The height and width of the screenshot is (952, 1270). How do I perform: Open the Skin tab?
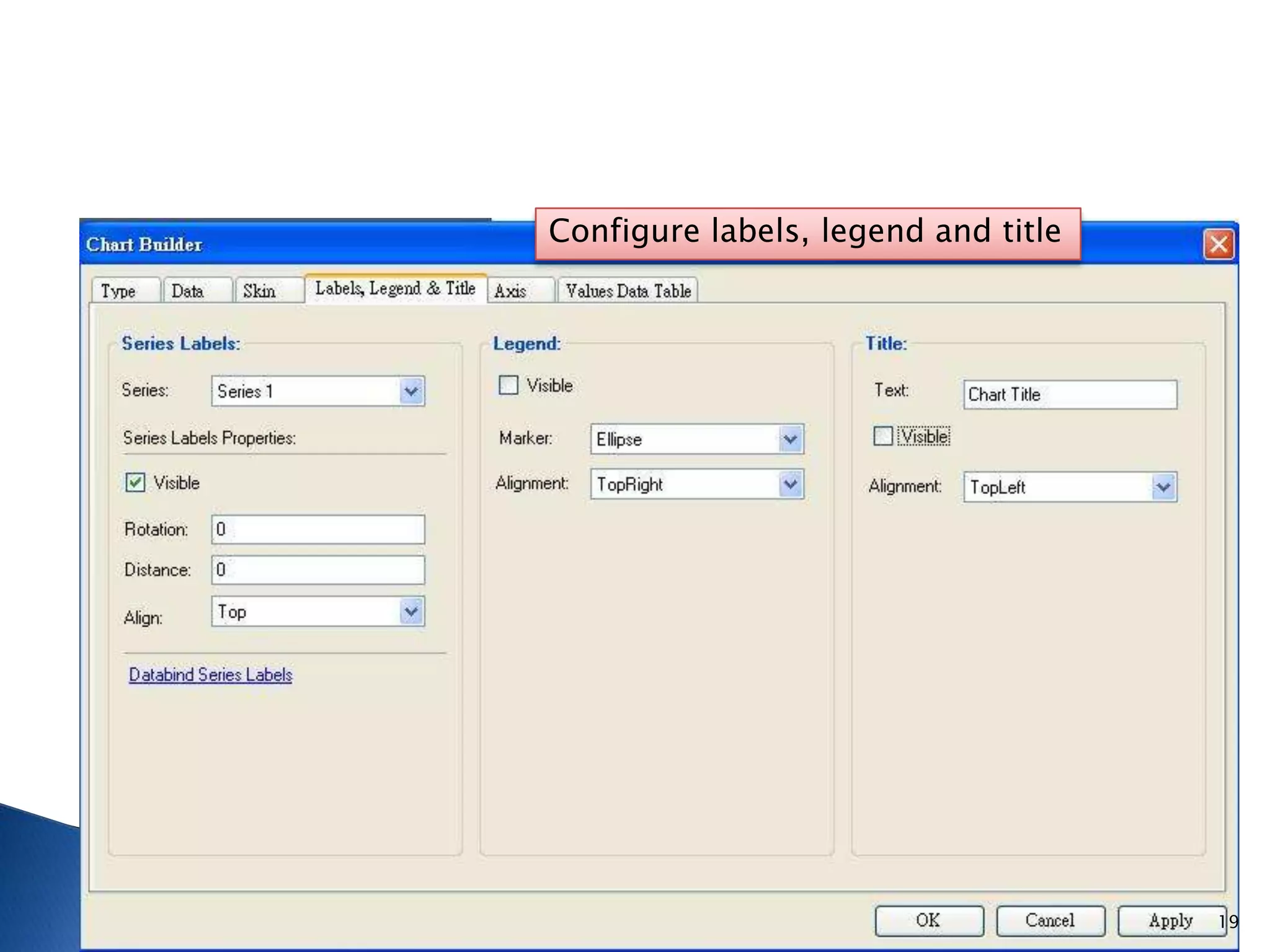(259, 291)
